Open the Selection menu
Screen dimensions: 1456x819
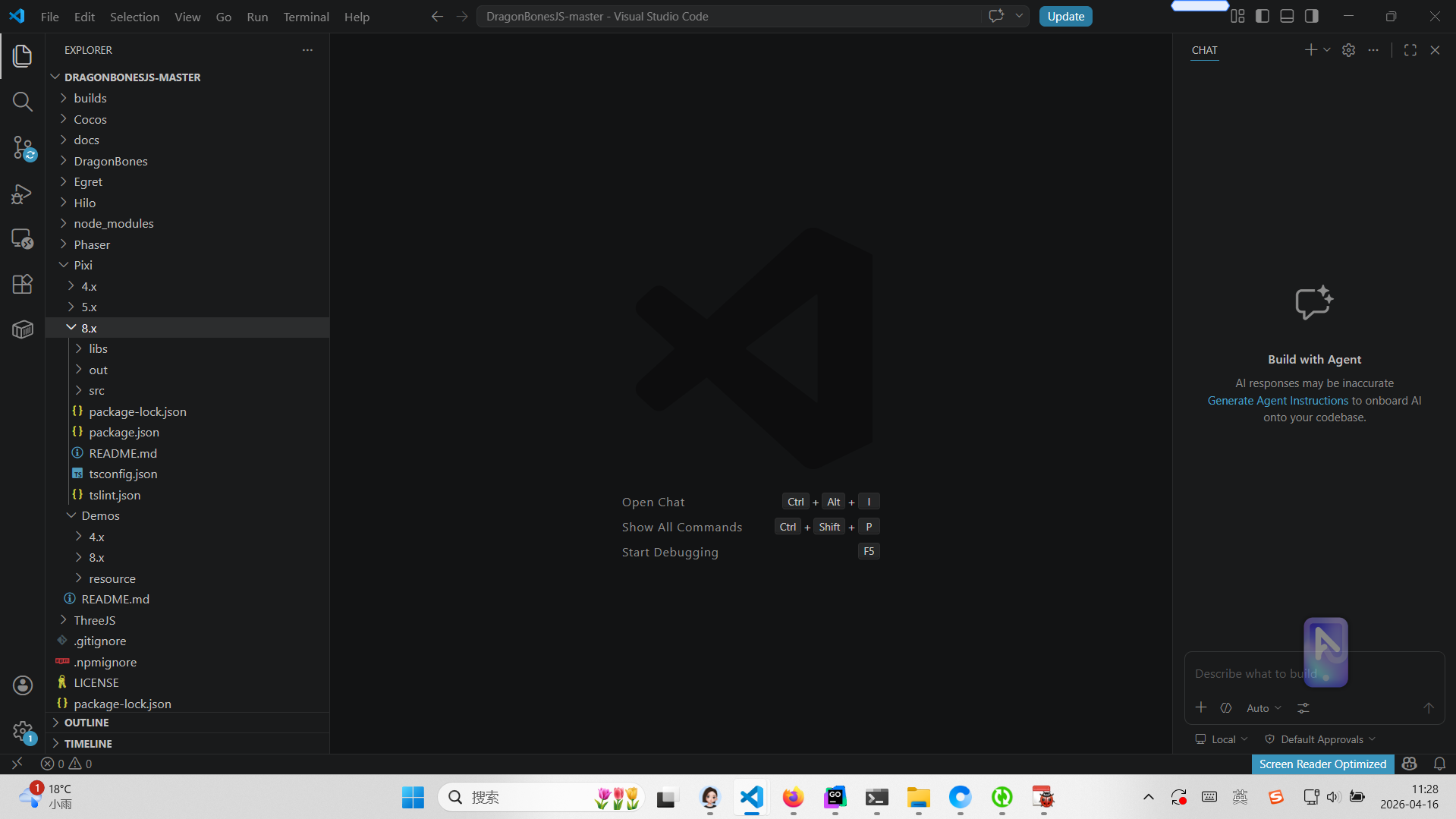(134, 16)
